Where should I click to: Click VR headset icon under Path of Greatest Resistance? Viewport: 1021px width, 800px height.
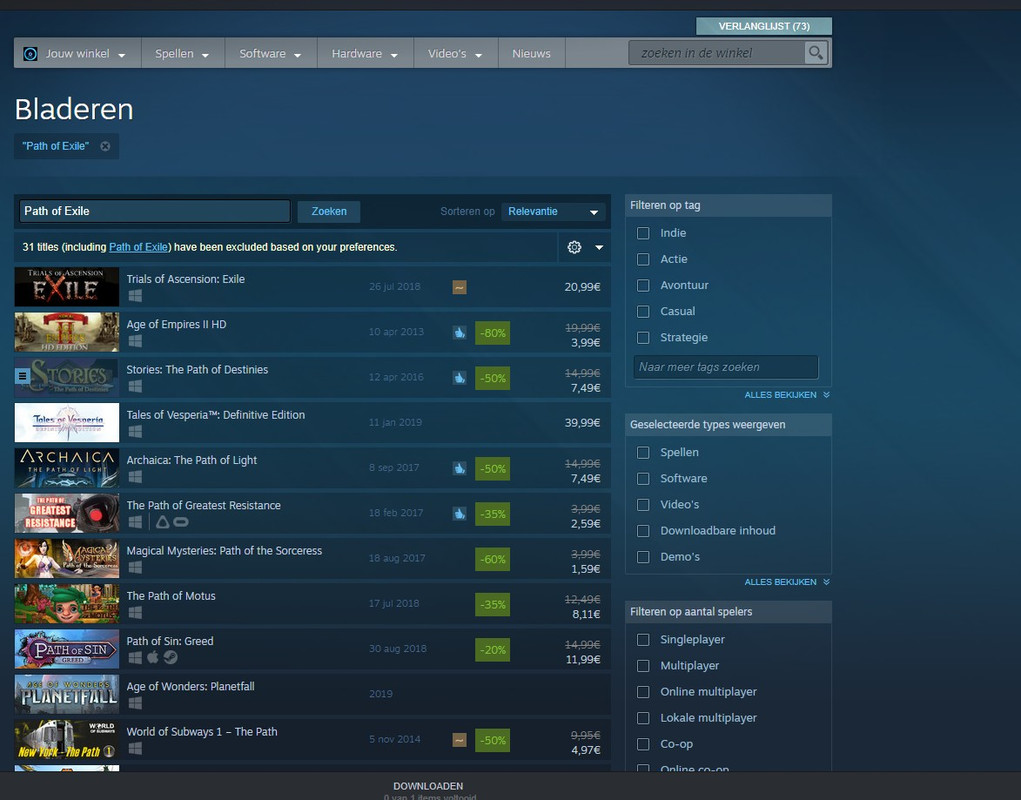tap(181, 521)
